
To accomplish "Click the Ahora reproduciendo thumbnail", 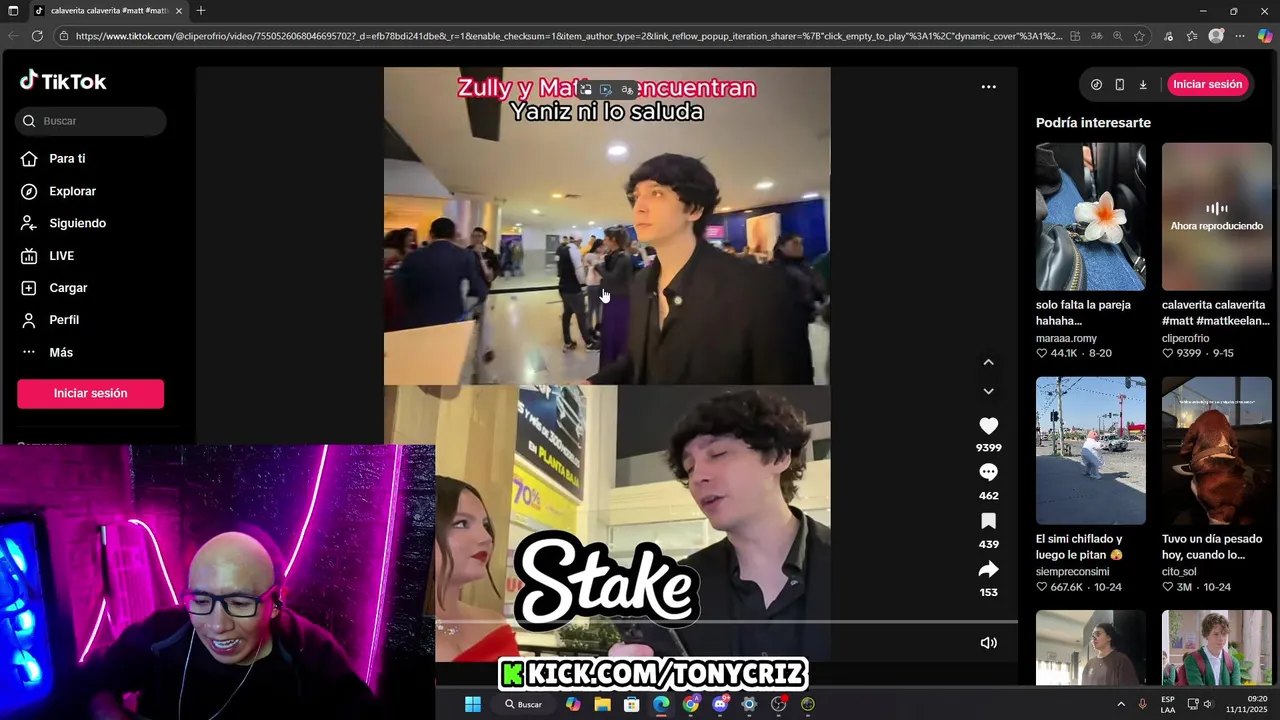I will click(x=1217, y=216).
